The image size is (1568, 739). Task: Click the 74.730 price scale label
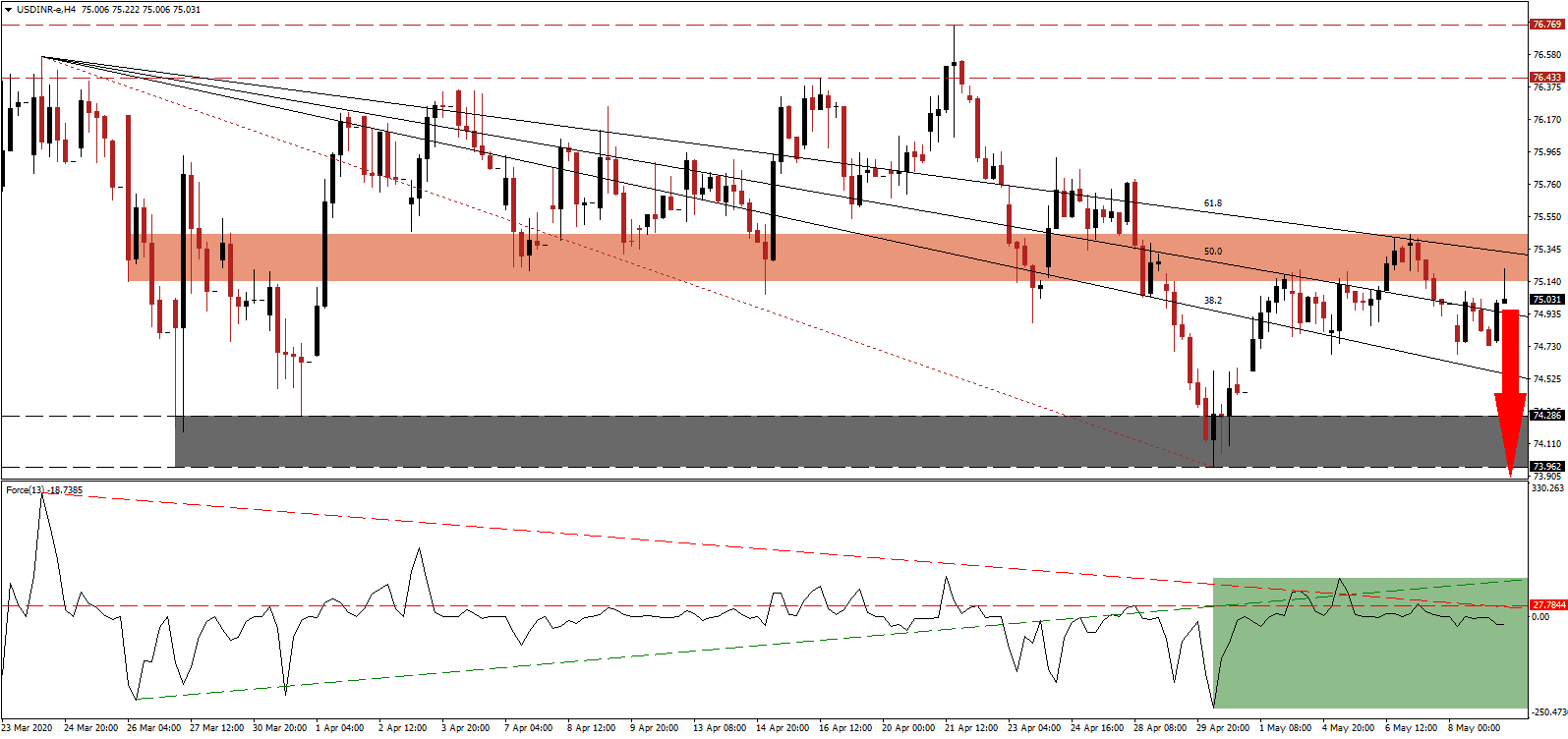(1547, 347)
